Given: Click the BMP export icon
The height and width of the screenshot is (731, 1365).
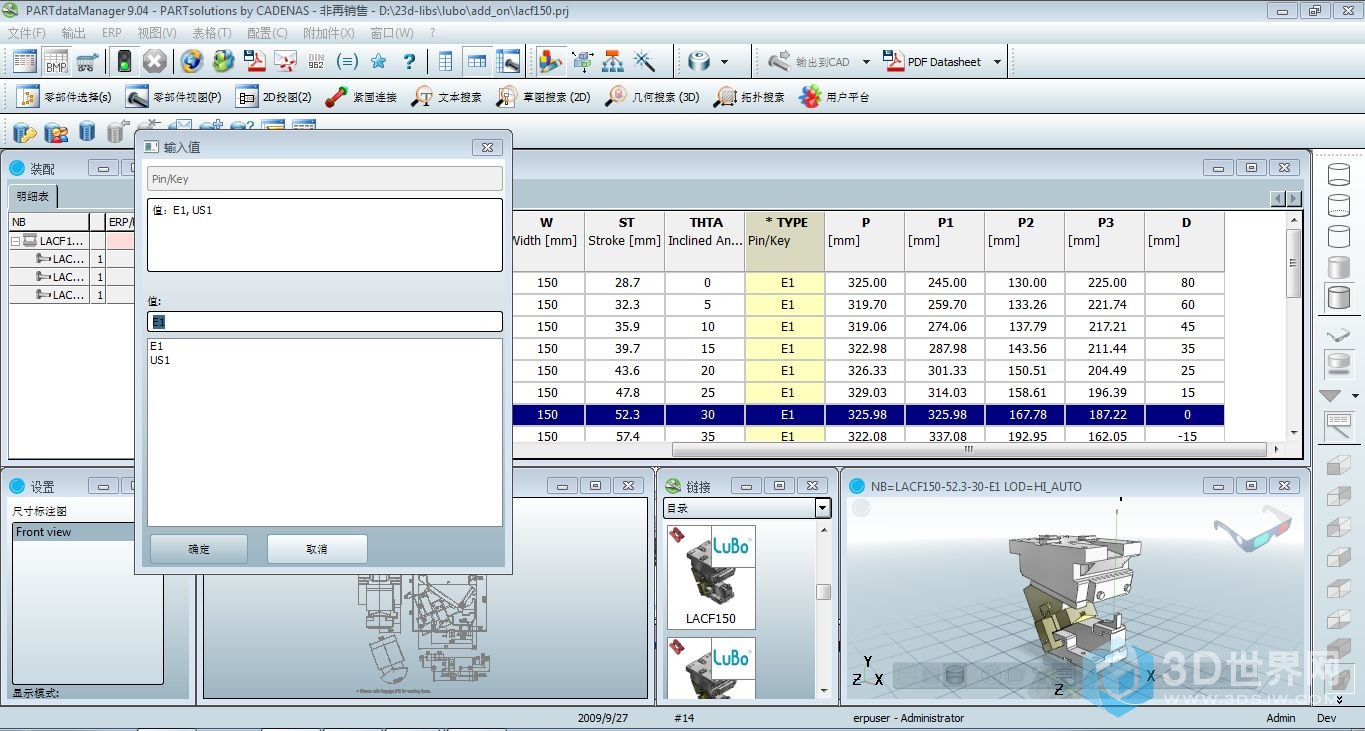Looking at the screenshot, I should (56, 61).
